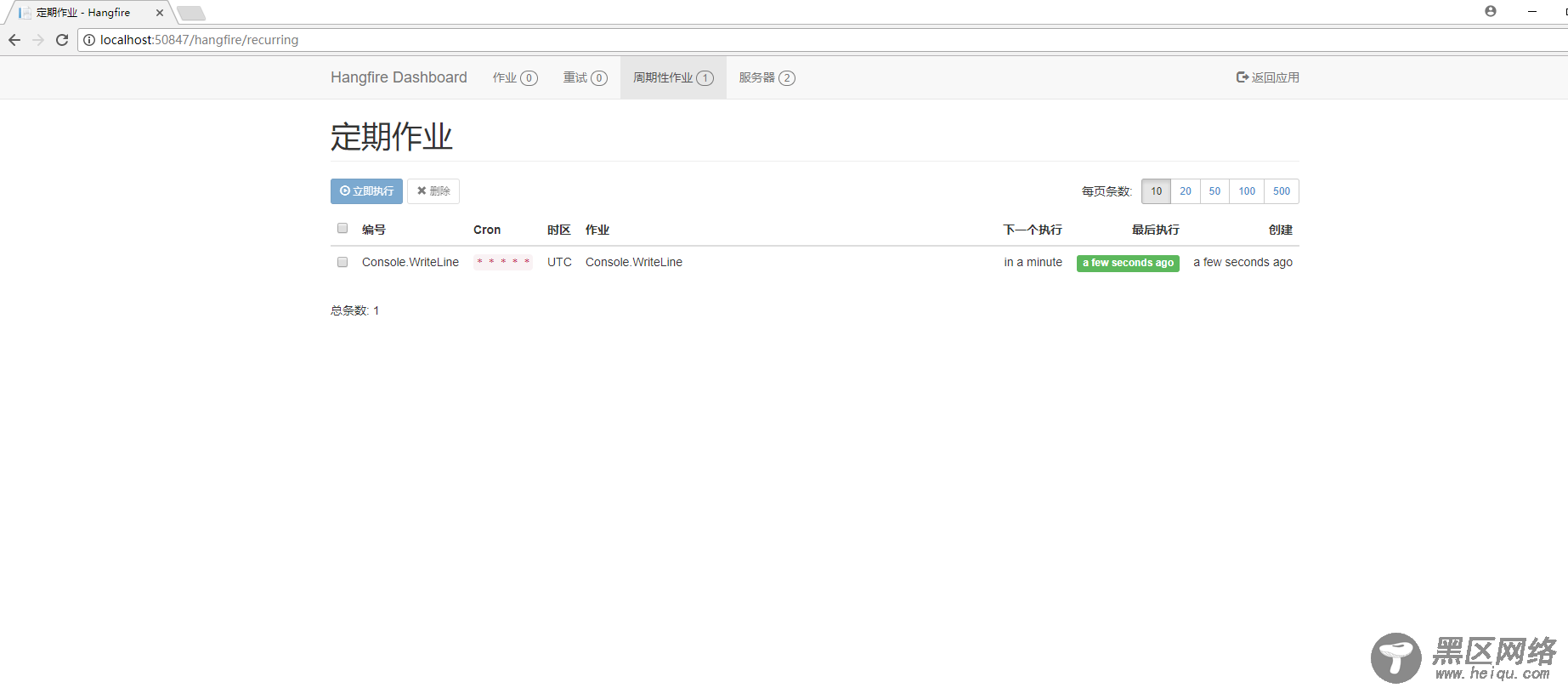Click the 删除 button
The image size is (1568, 688).
(x=433, y=191)
